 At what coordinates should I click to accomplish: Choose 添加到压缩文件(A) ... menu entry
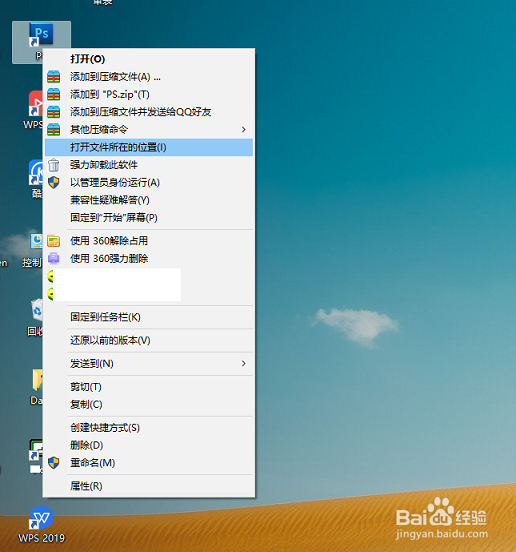[x=149, y=77]
